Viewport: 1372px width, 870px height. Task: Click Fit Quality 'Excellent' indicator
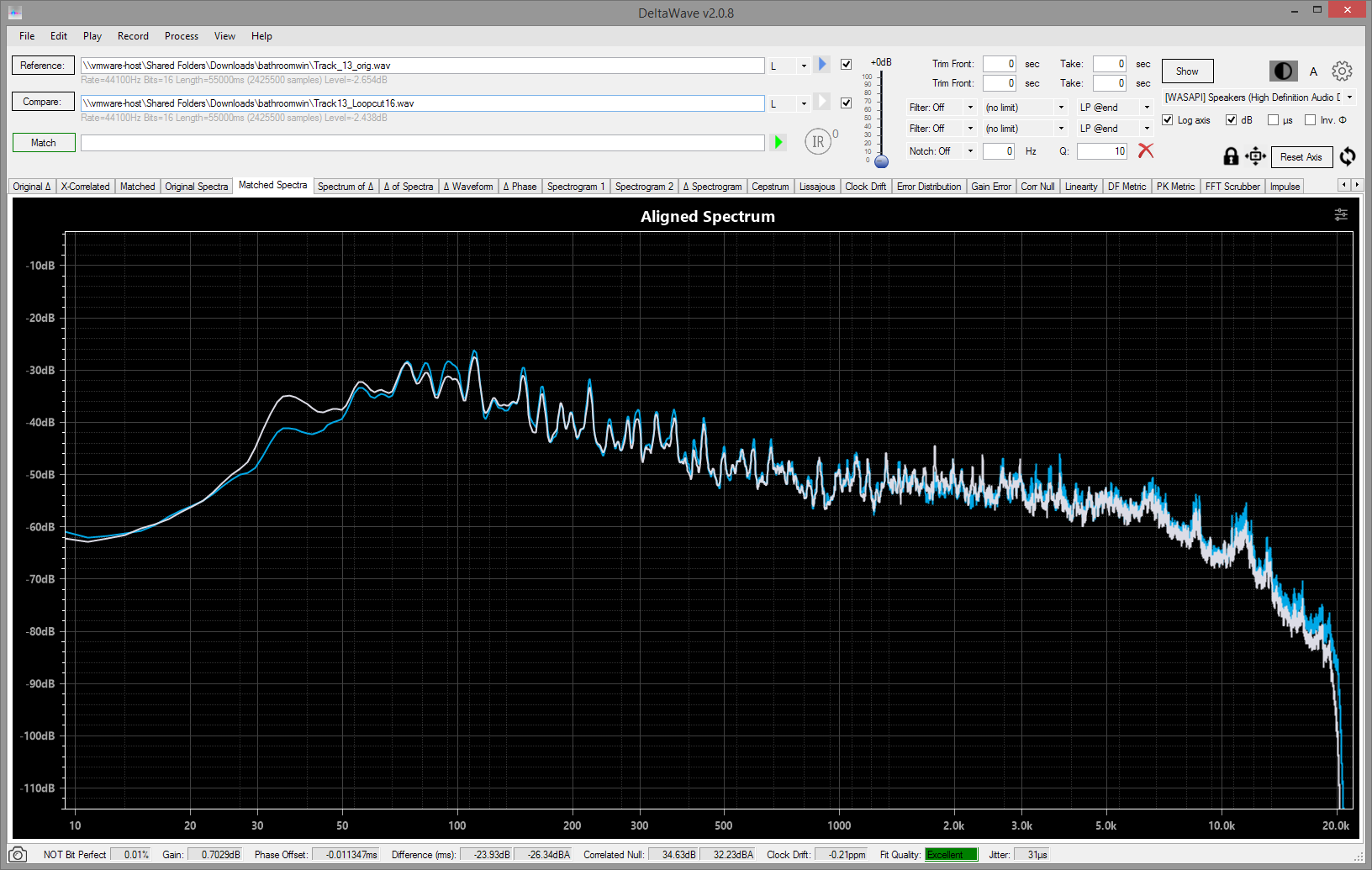coord(951,855)
